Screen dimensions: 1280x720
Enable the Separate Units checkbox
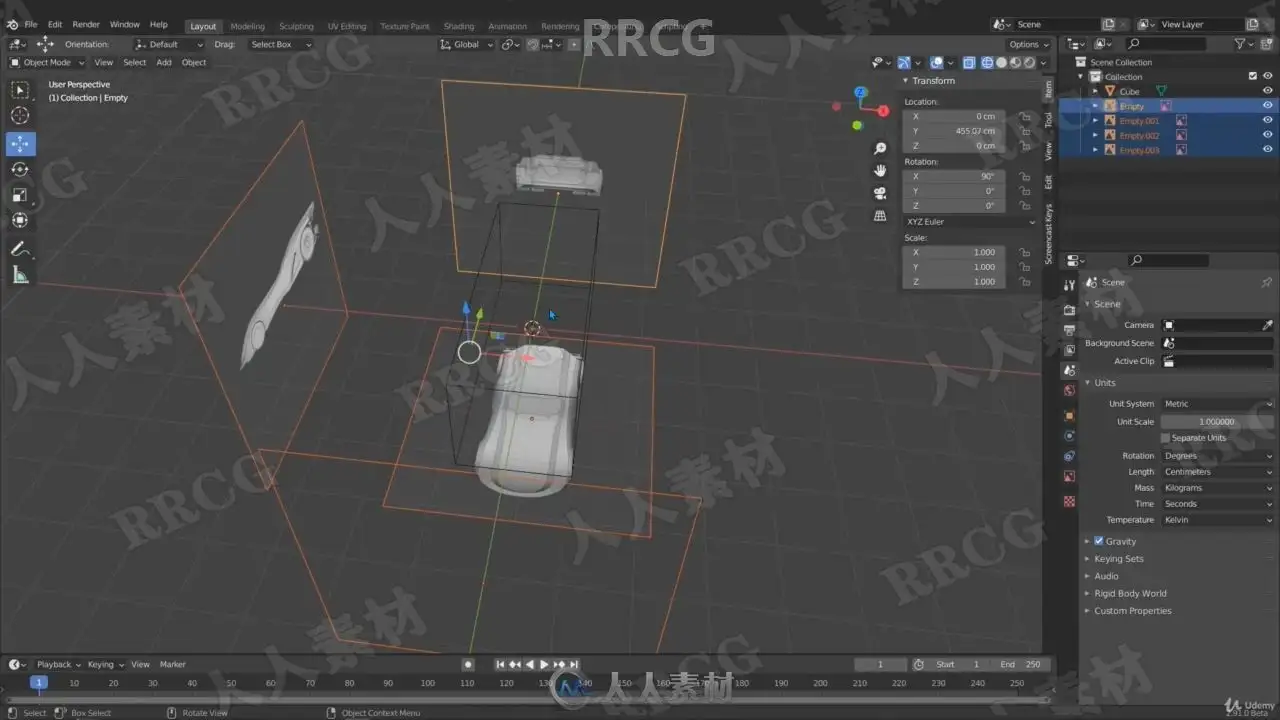pos(1166,438)
